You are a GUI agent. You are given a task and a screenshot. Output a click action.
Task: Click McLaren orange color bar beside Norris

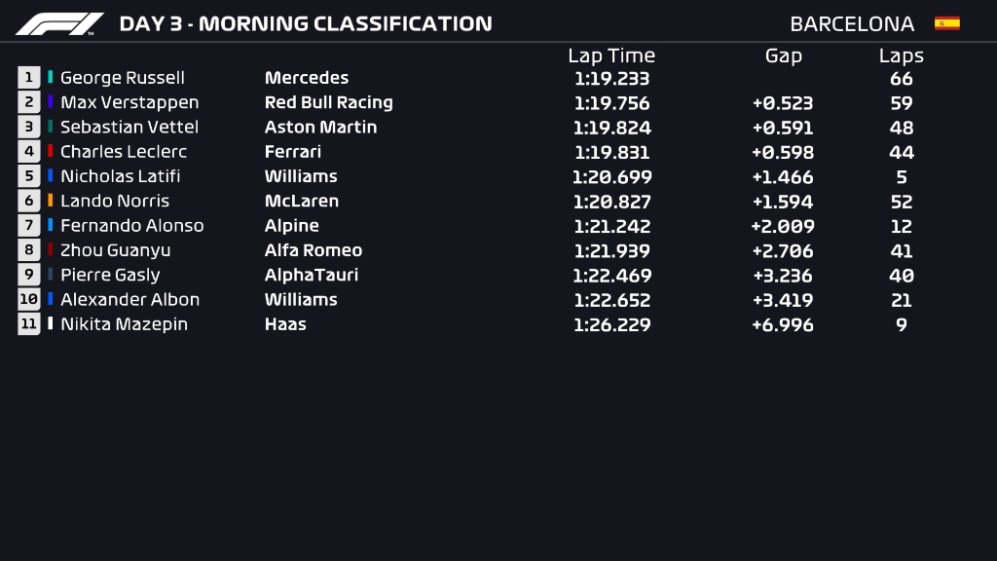(50, 201)
